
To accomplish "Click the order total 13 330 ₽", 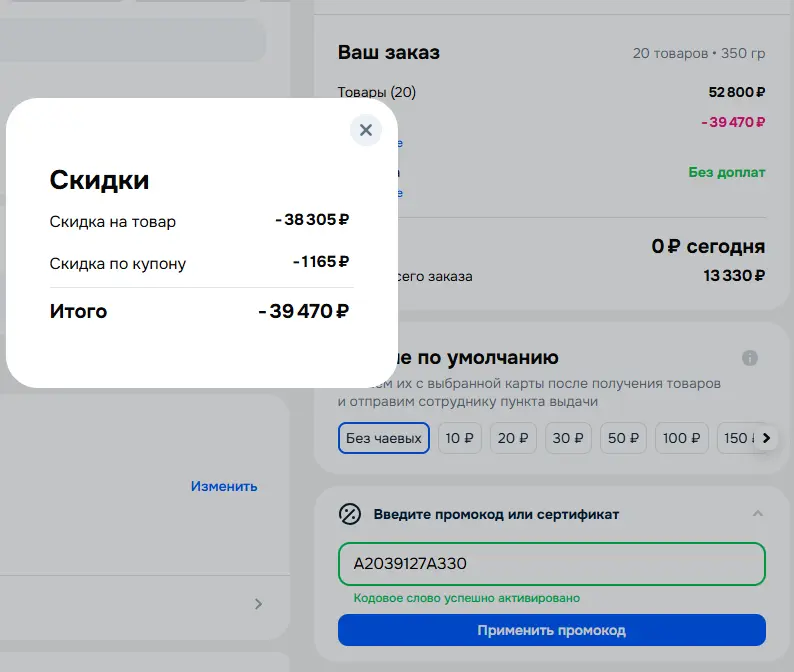I will point(734,275).
